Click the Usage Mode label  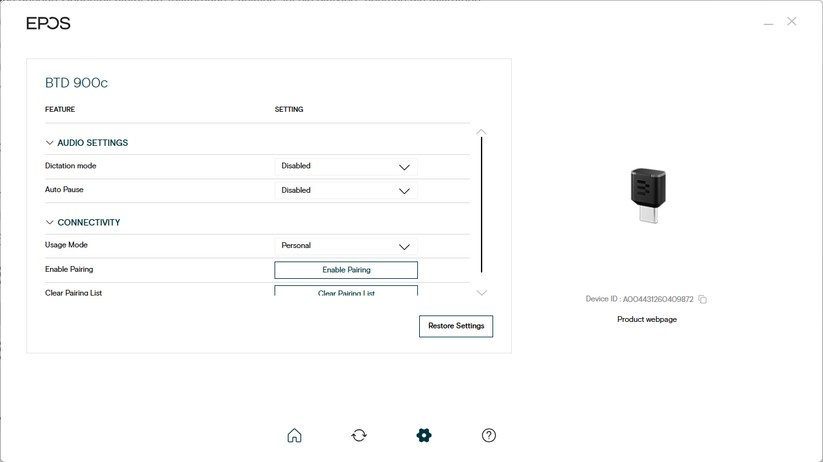(x=66, y=245)
